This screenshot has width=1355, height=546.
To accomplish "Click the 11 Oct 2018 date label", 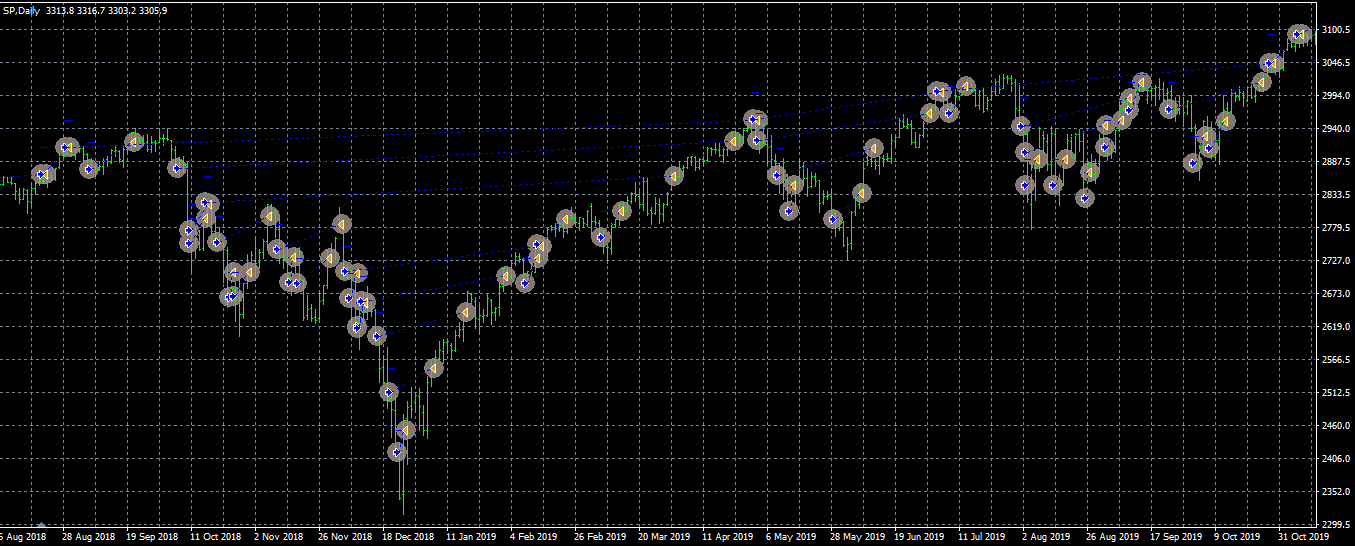I will [216, 538].
